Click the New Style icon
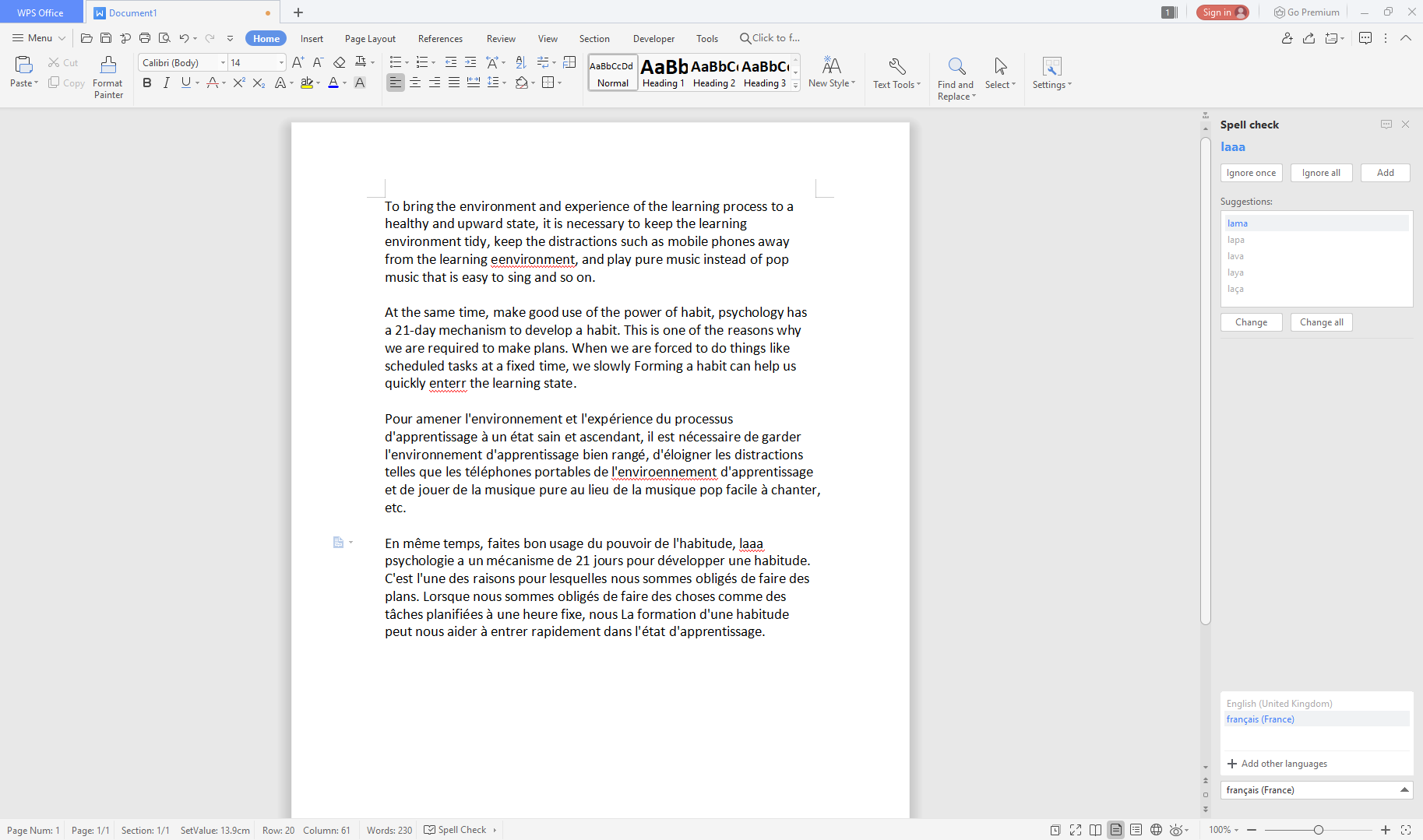The height and width of the screenshot is (840, 1423). point(831,66)
